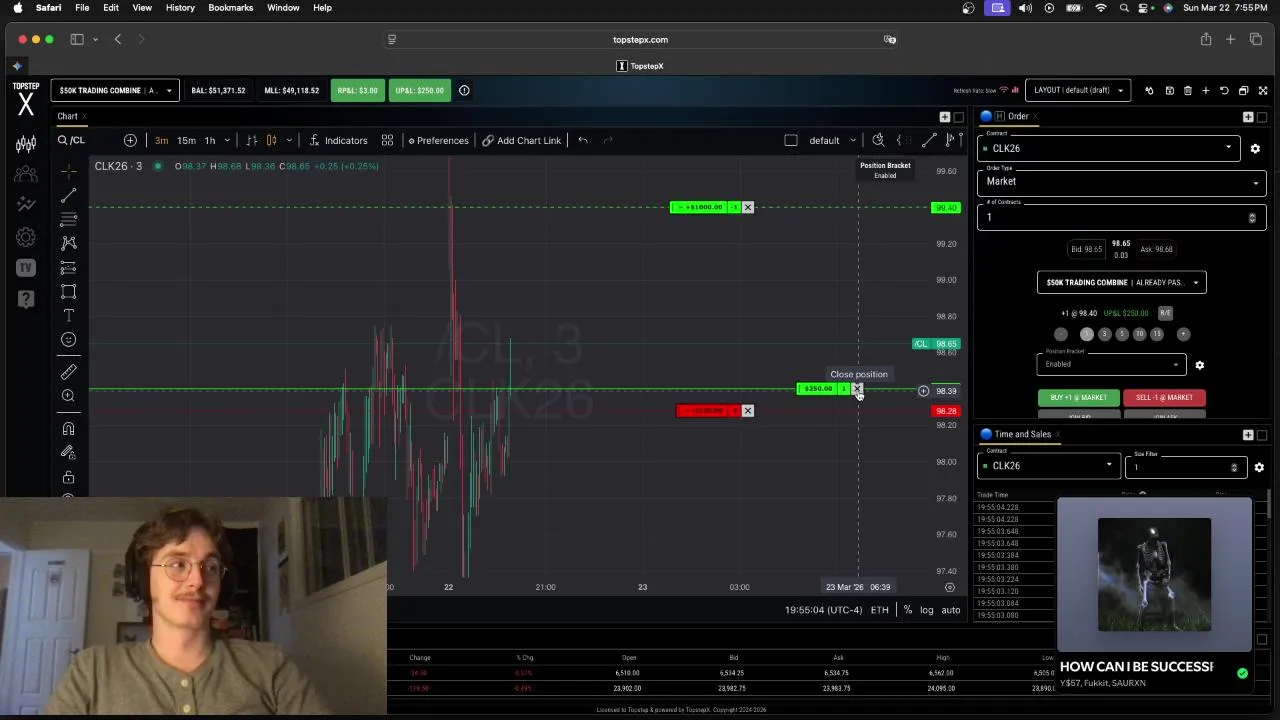The image size is (1280, 720).
Task: Click Add Chart Link
Action: pyautogui.click(x=521, y=140)
